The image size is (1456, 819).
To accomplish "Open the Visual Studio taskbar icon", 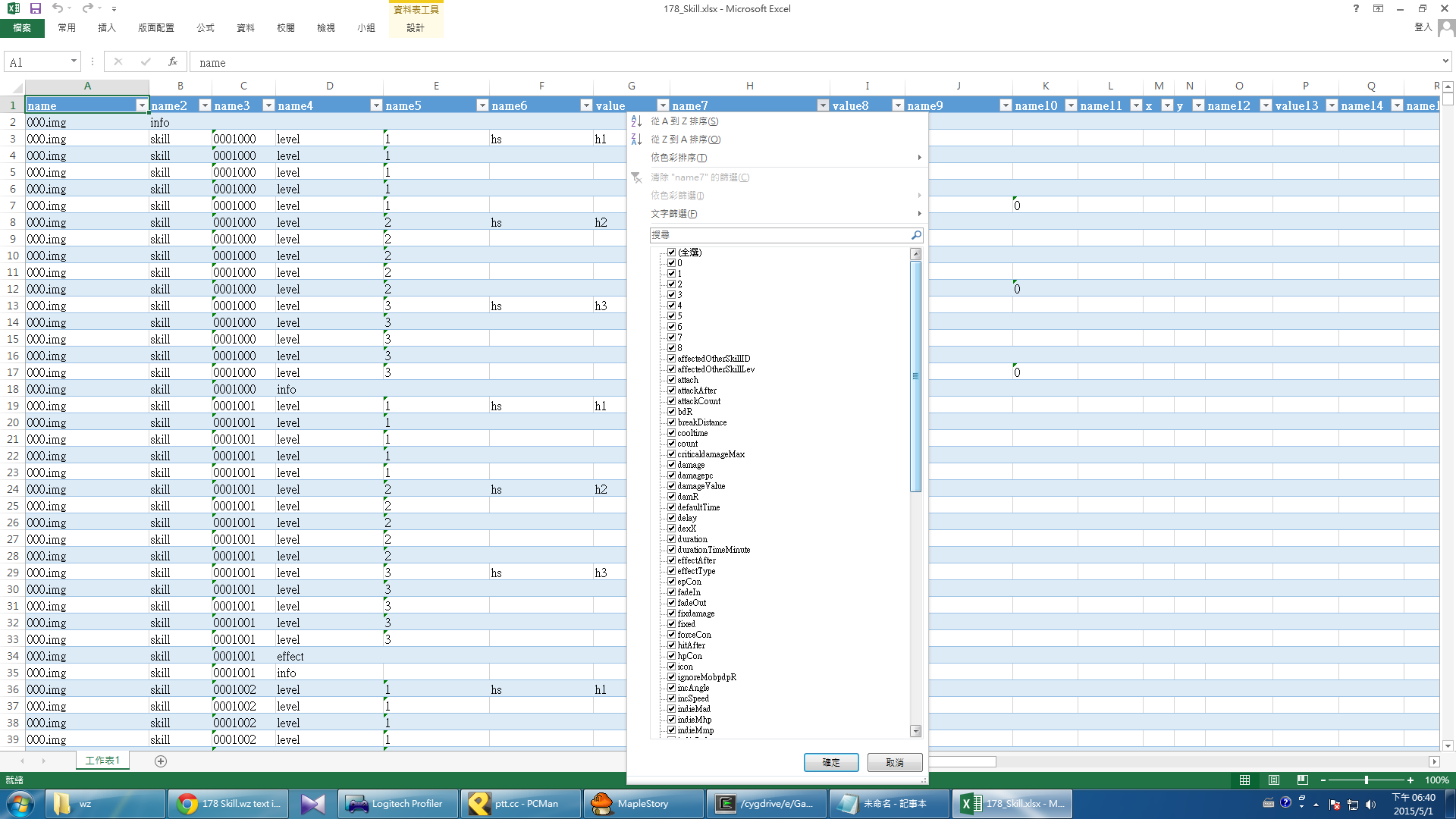I will (x=313, y=804).
